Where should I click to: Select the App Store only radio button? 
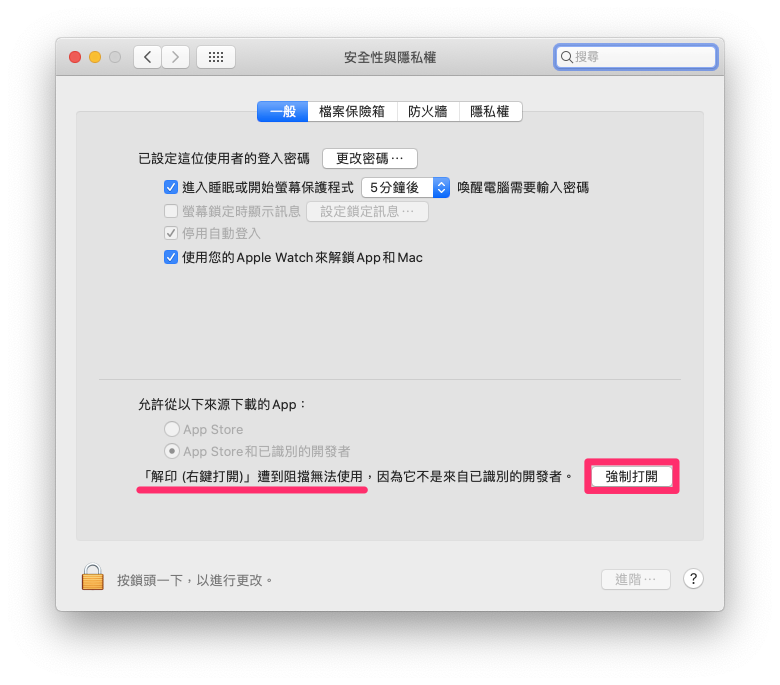coord(172,429)
